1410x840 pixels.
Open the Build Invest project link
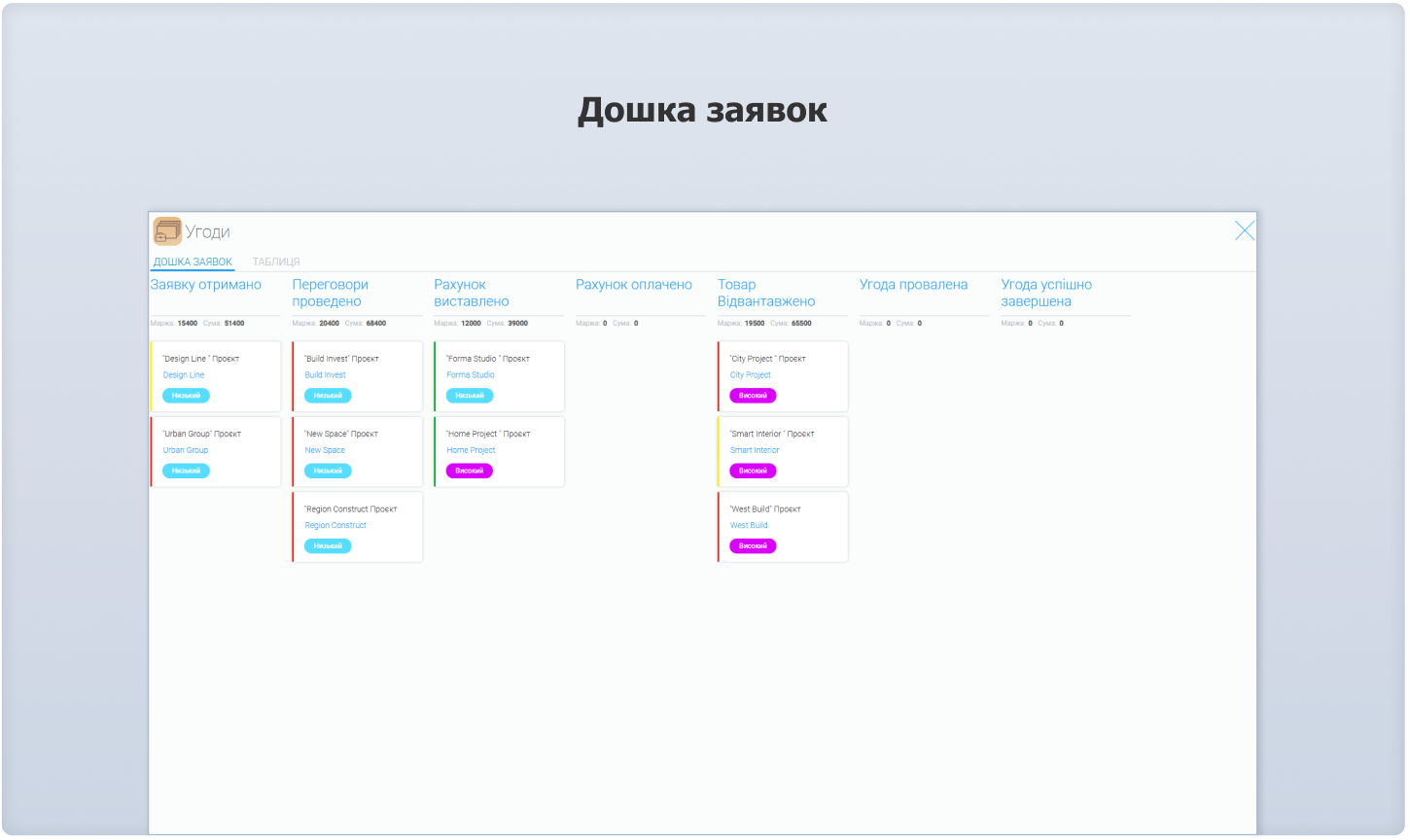click(x=324, y=374)
